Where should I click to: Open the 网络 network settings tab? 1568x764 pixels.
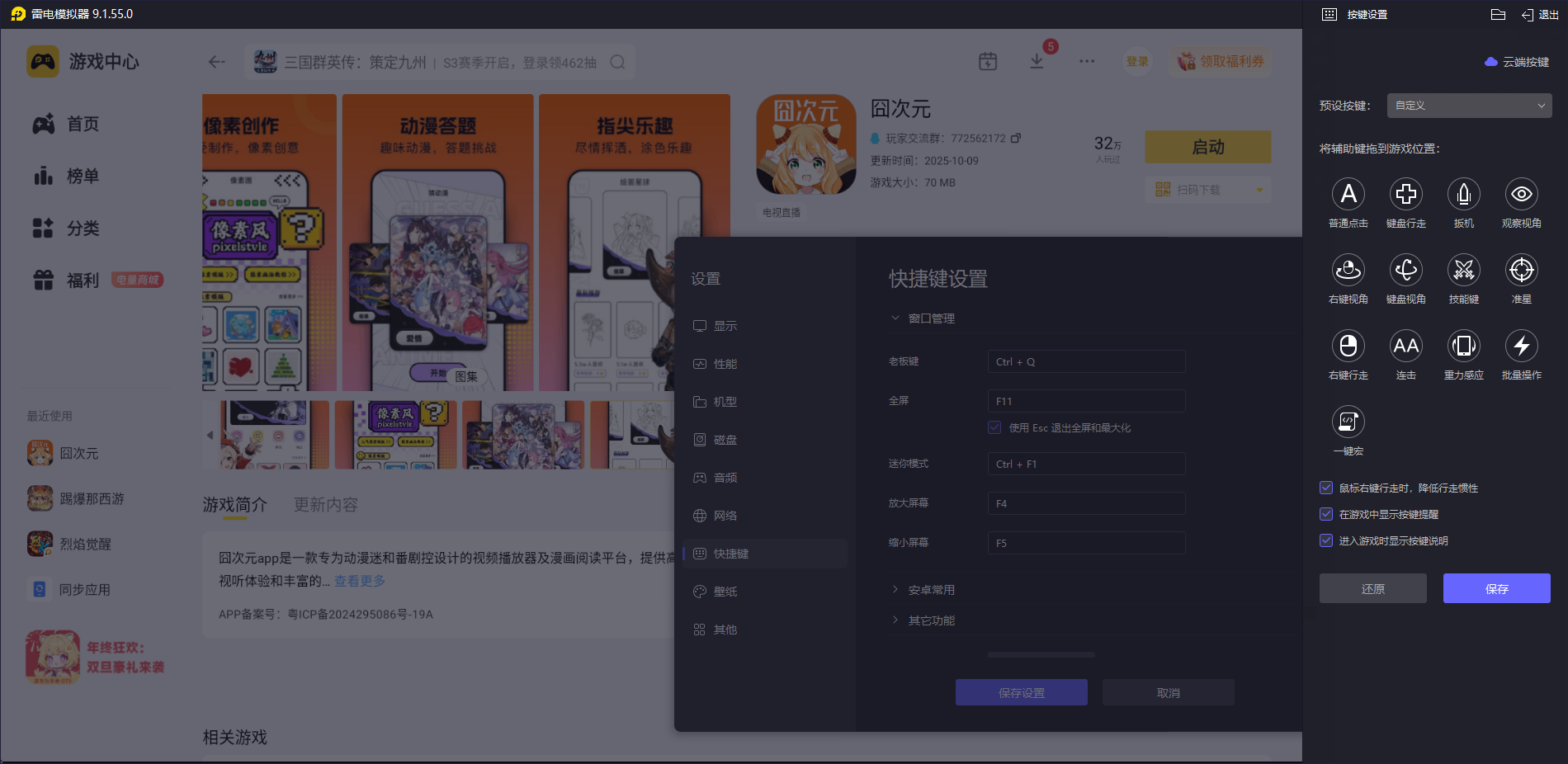[765, 516]
